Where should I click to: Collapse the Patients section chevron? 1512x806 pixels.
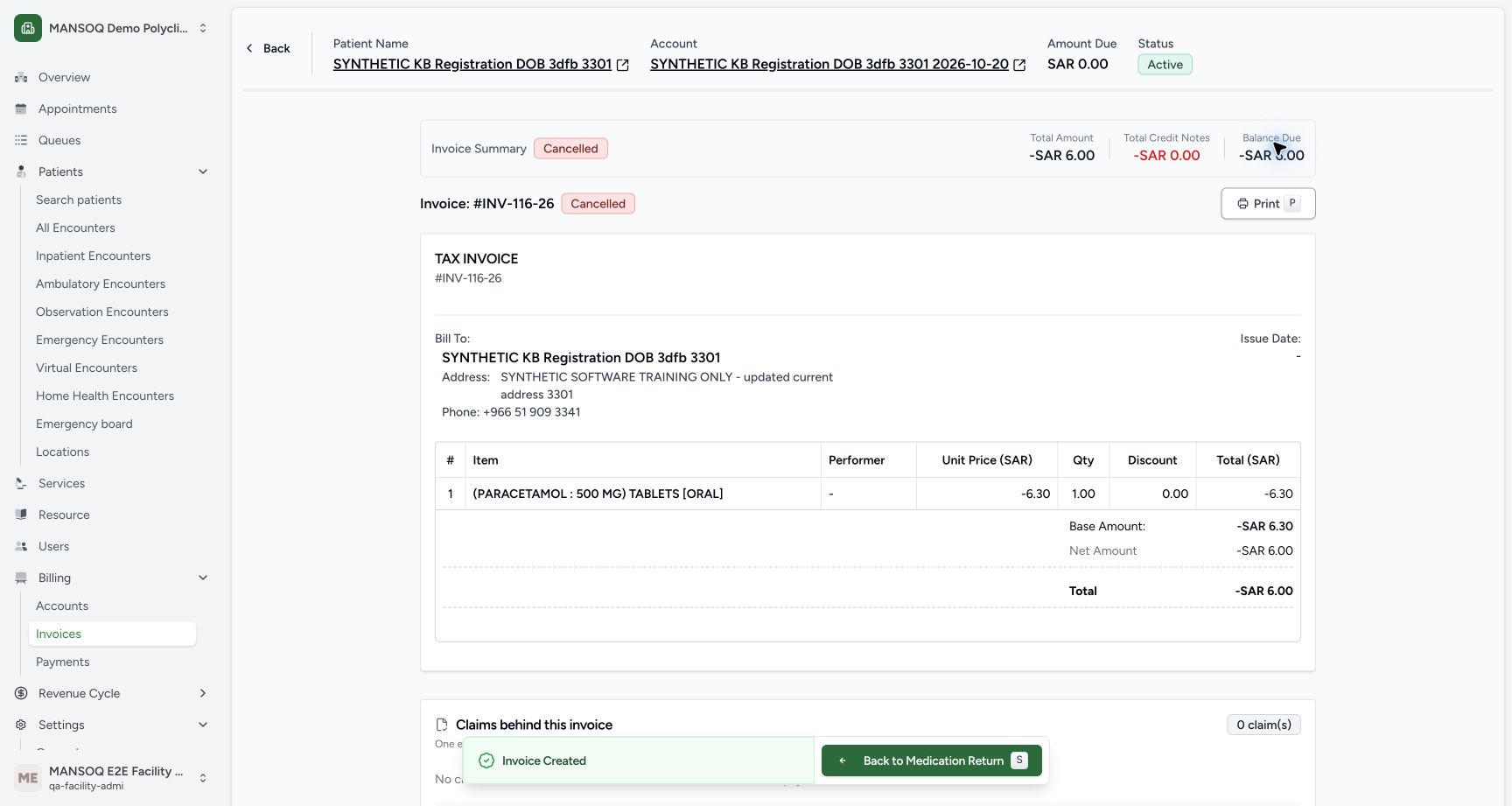point(203,172)
